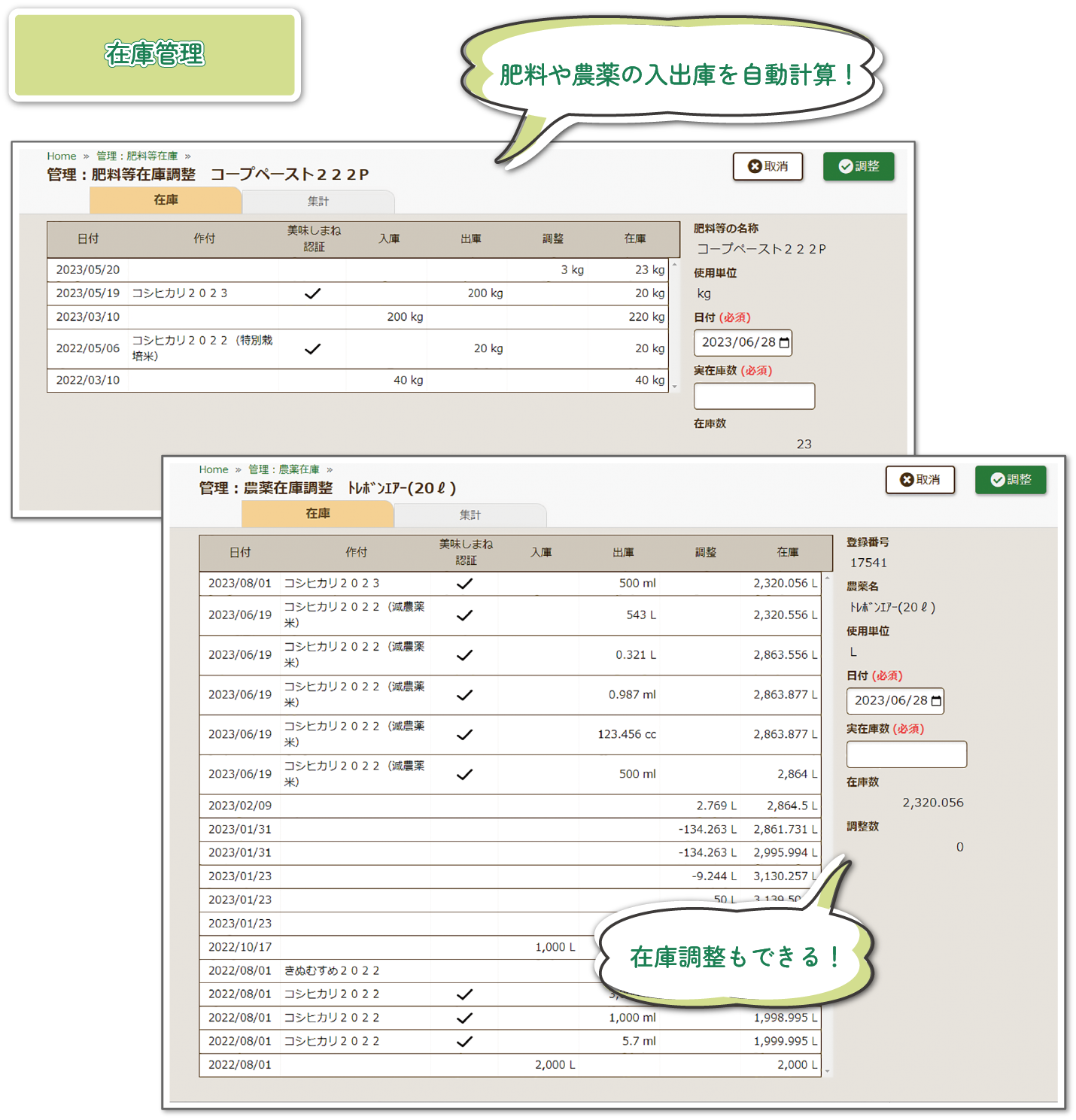The height and width of the screenshot is (1120, 1076).
Task: Click checkmark in row with 0.321 L
Action: point(465,655)
